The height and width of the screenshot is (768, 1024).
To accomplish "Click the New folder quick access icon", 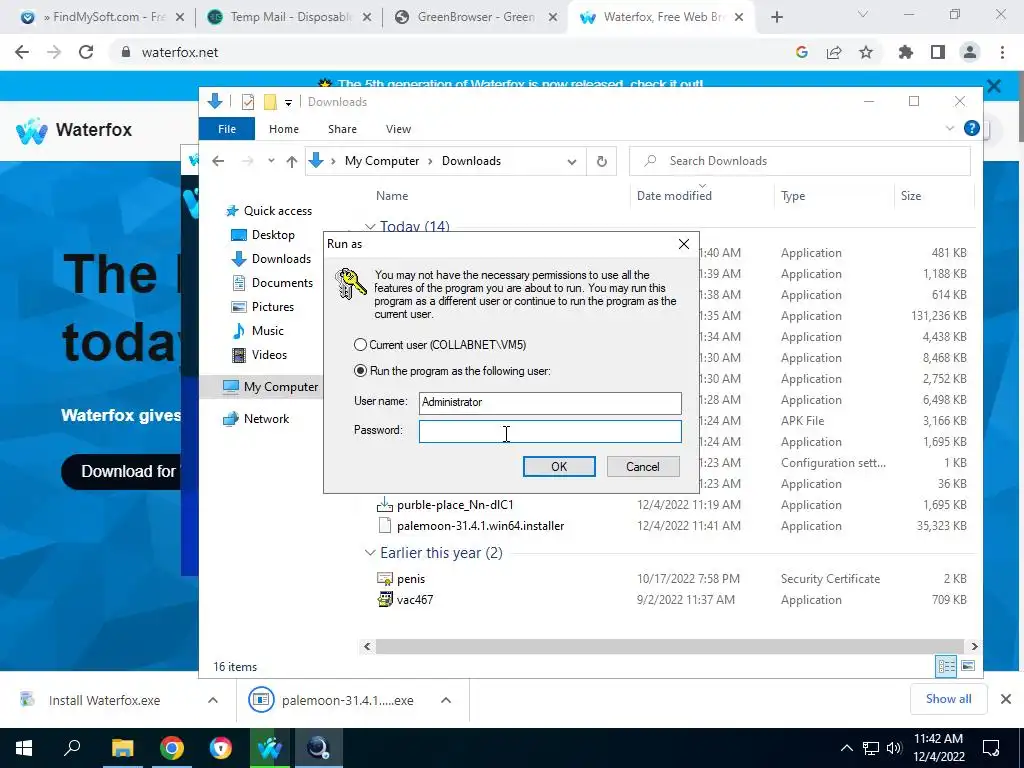I will click(x=270, y=102).
